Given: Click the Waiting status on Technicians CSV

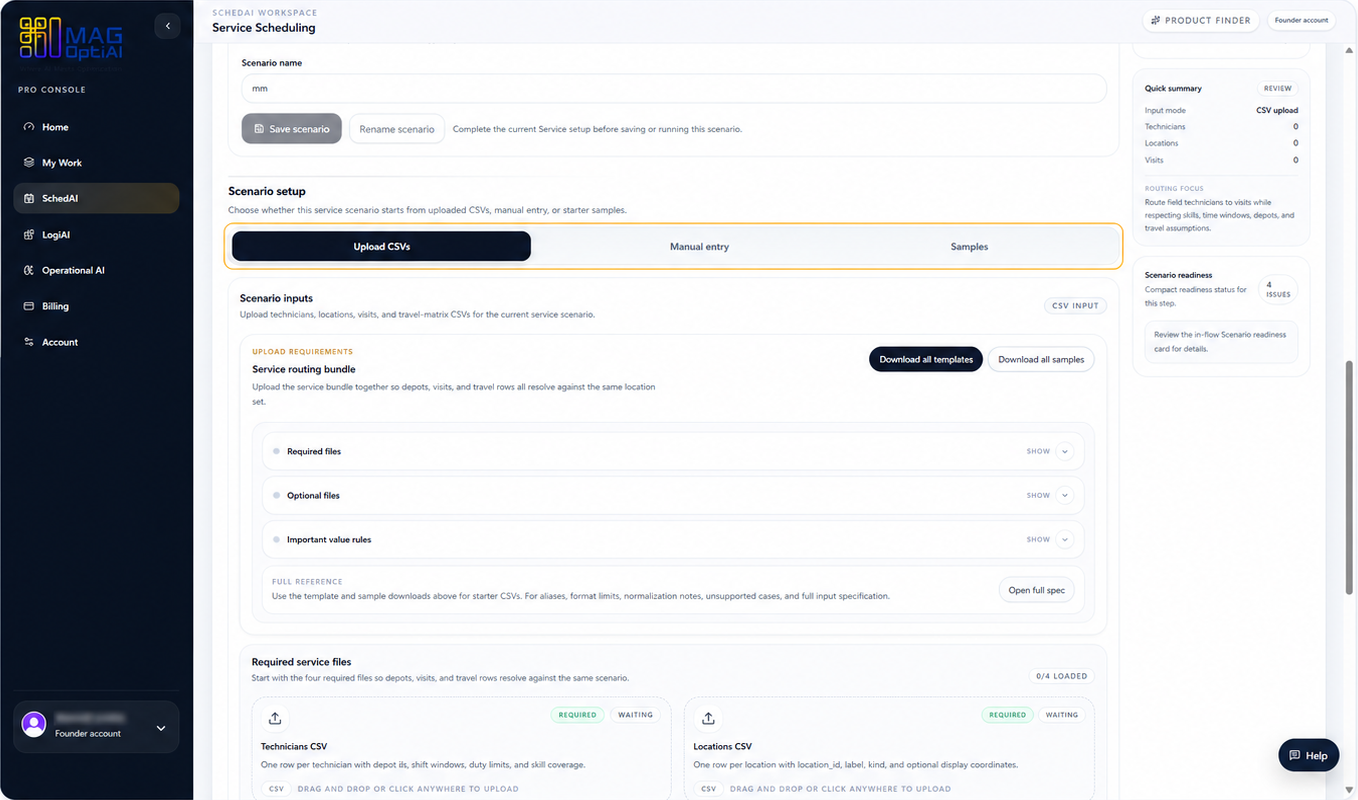Looking at the screenshot, I should point(635,715).
